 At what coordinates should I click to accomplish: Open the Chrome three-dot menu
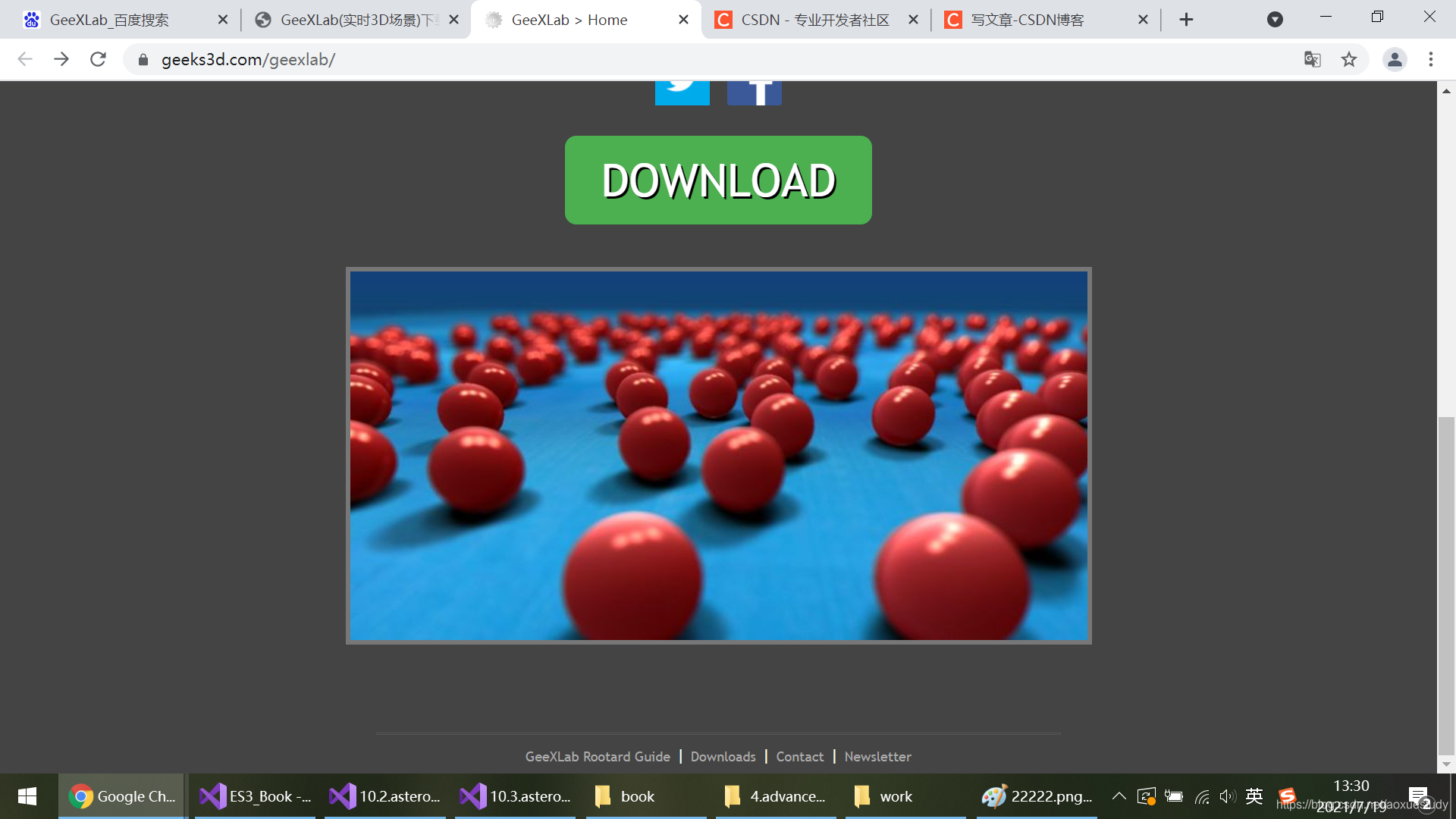click(1430, 59)
